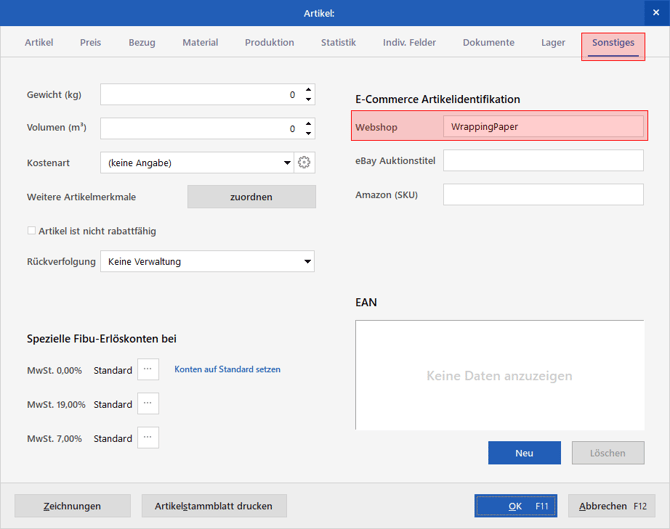
Task: Confirm with the OK F11 button
Action: click(516, 506)
